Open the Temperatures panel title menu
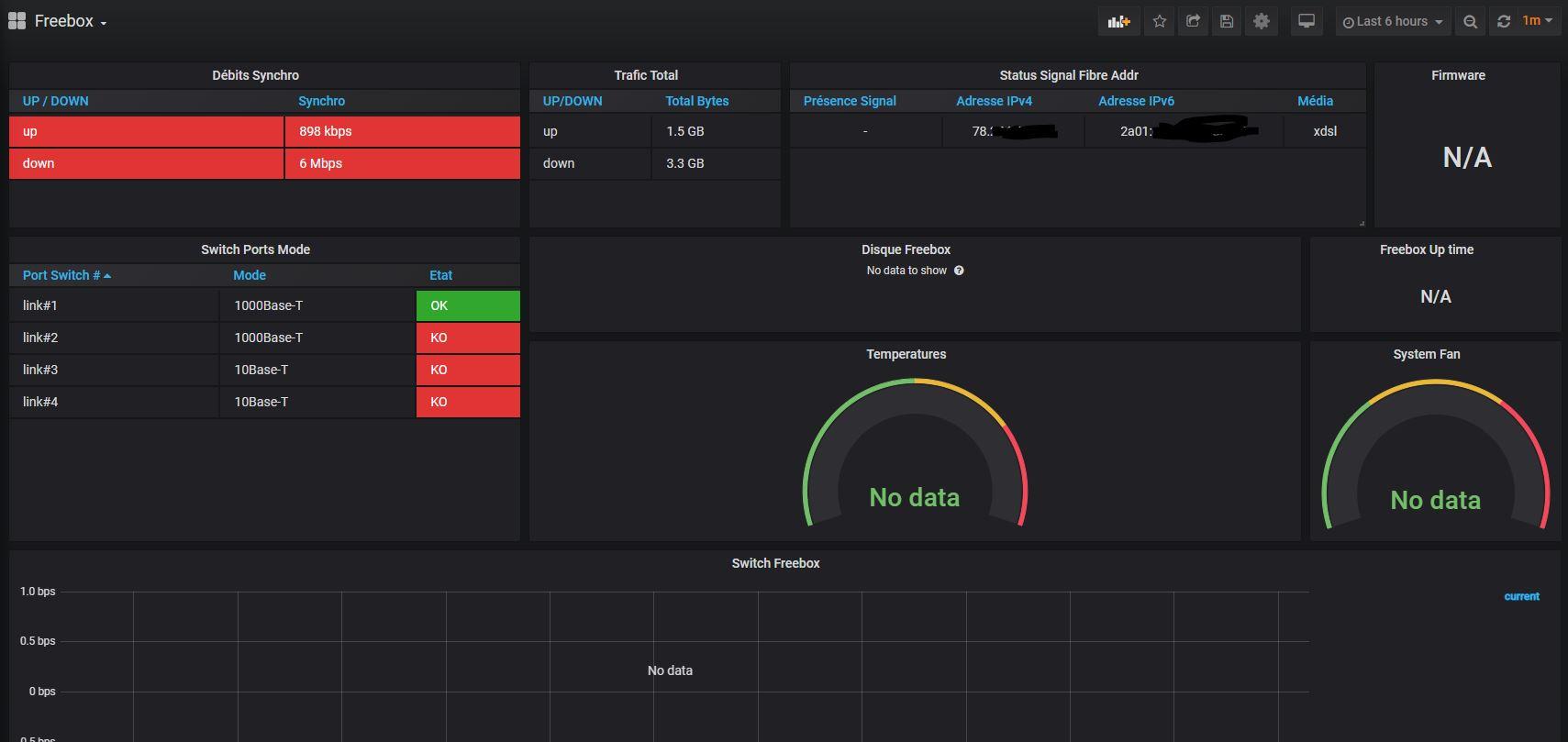 coord(906,354)
